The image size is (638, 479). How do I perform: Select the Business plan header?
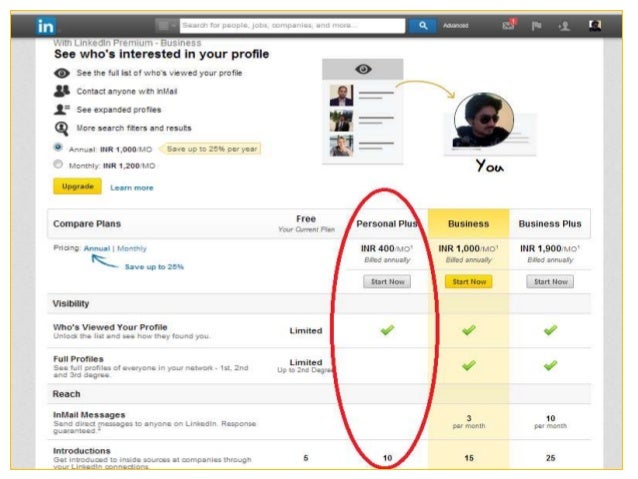[x=468, y=224]
